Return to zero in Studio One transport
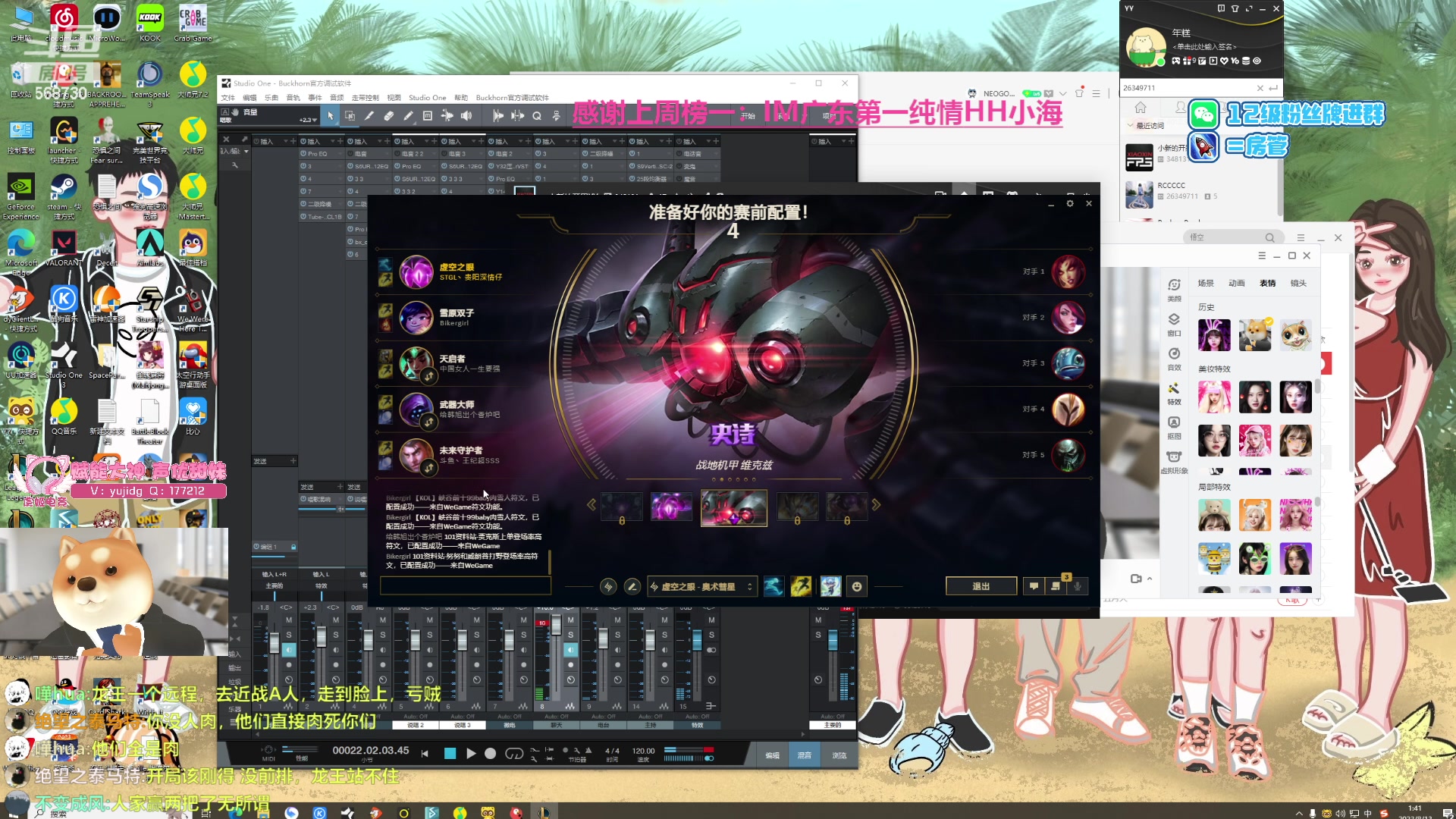This screenshot has height=819, width=1456. click(425, 753)
